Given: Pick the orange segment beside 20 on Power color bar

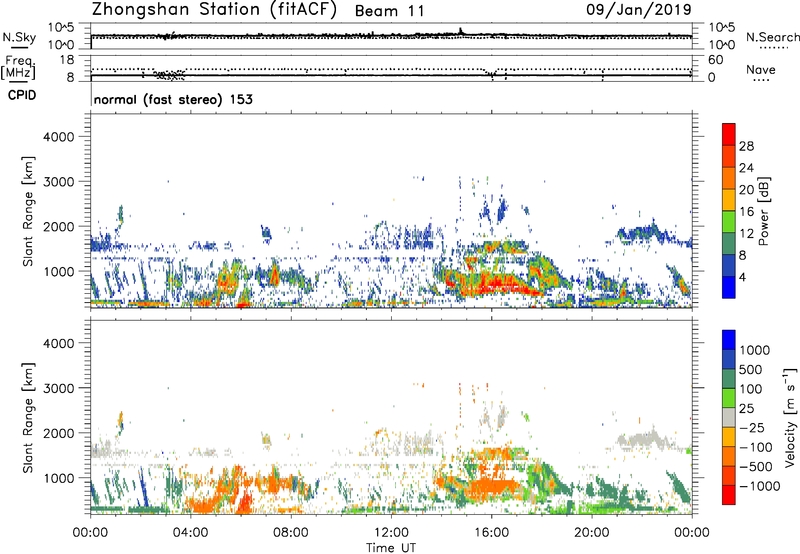Looking at the screenshot, I should (729, 178).
